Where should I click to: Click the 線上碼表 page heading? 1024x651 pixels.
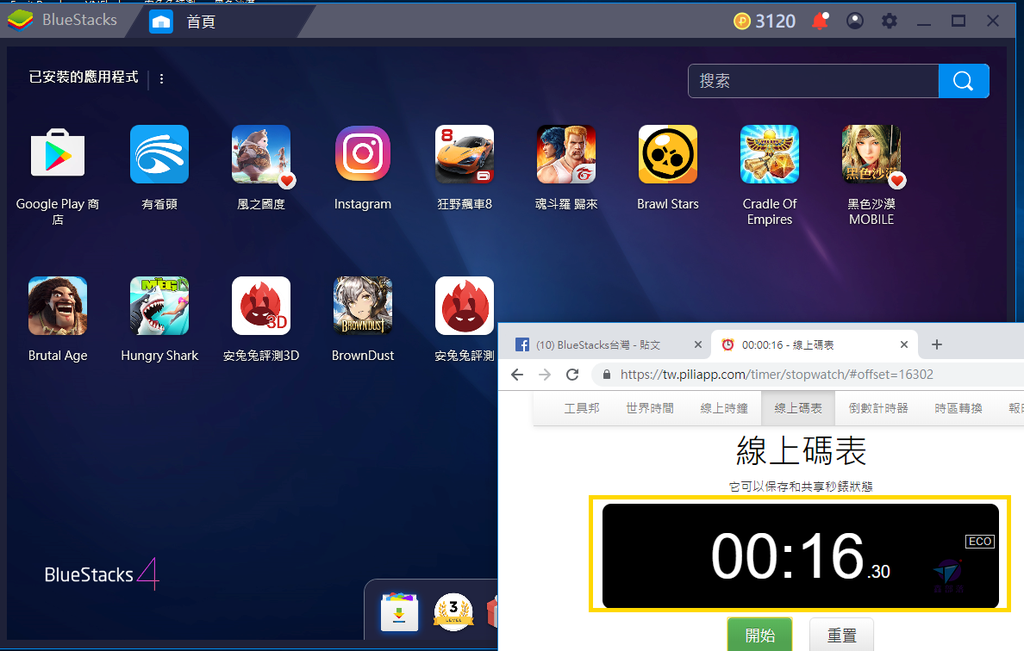(x=801, y=451)
